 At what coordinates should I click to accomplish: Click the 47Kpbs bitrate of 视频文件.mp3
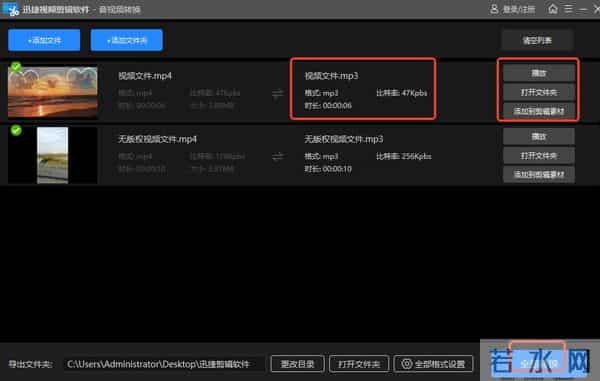402,93
